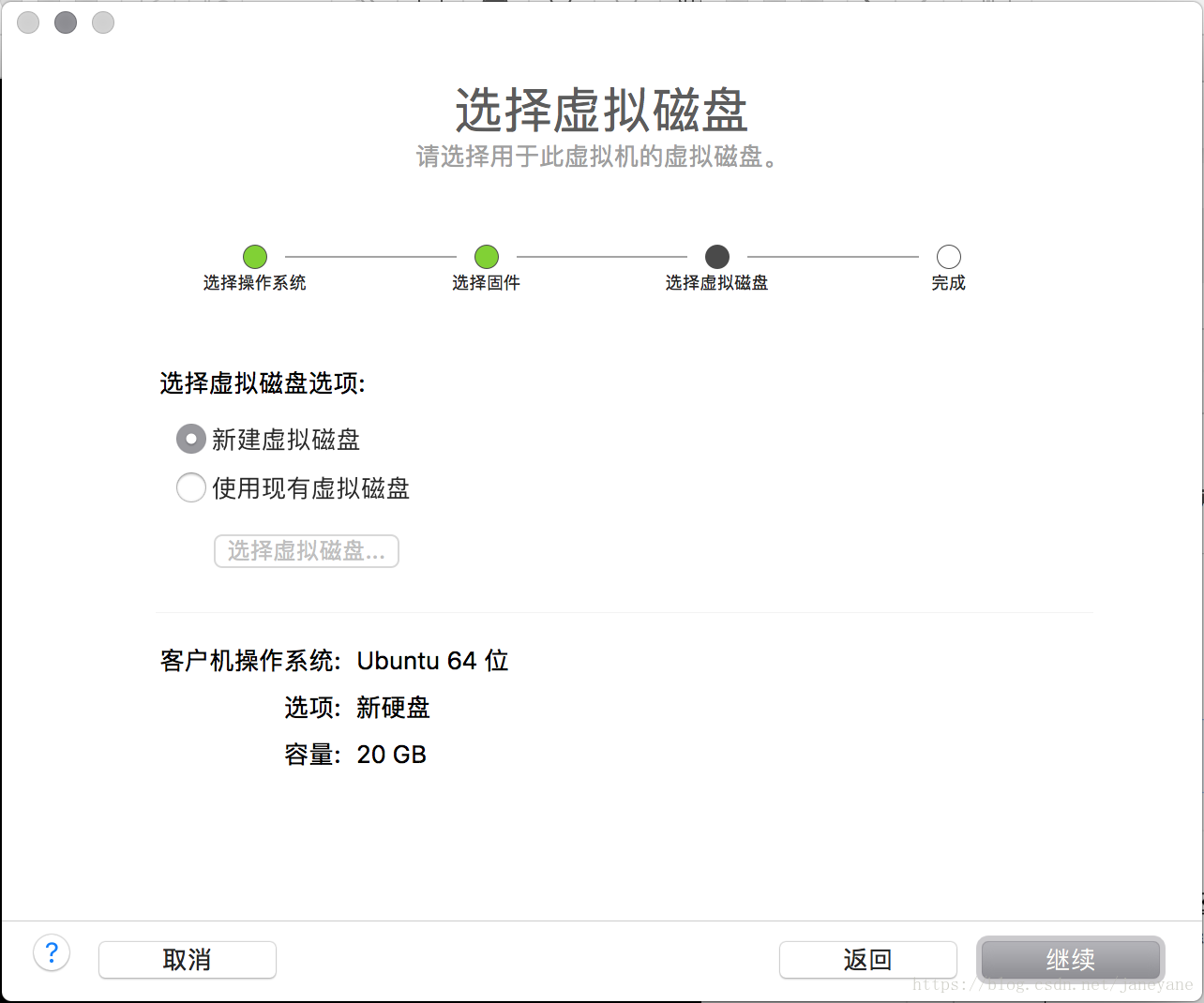
Task: Click the 选择操作系统 step label
Action: tap(255, 283)
